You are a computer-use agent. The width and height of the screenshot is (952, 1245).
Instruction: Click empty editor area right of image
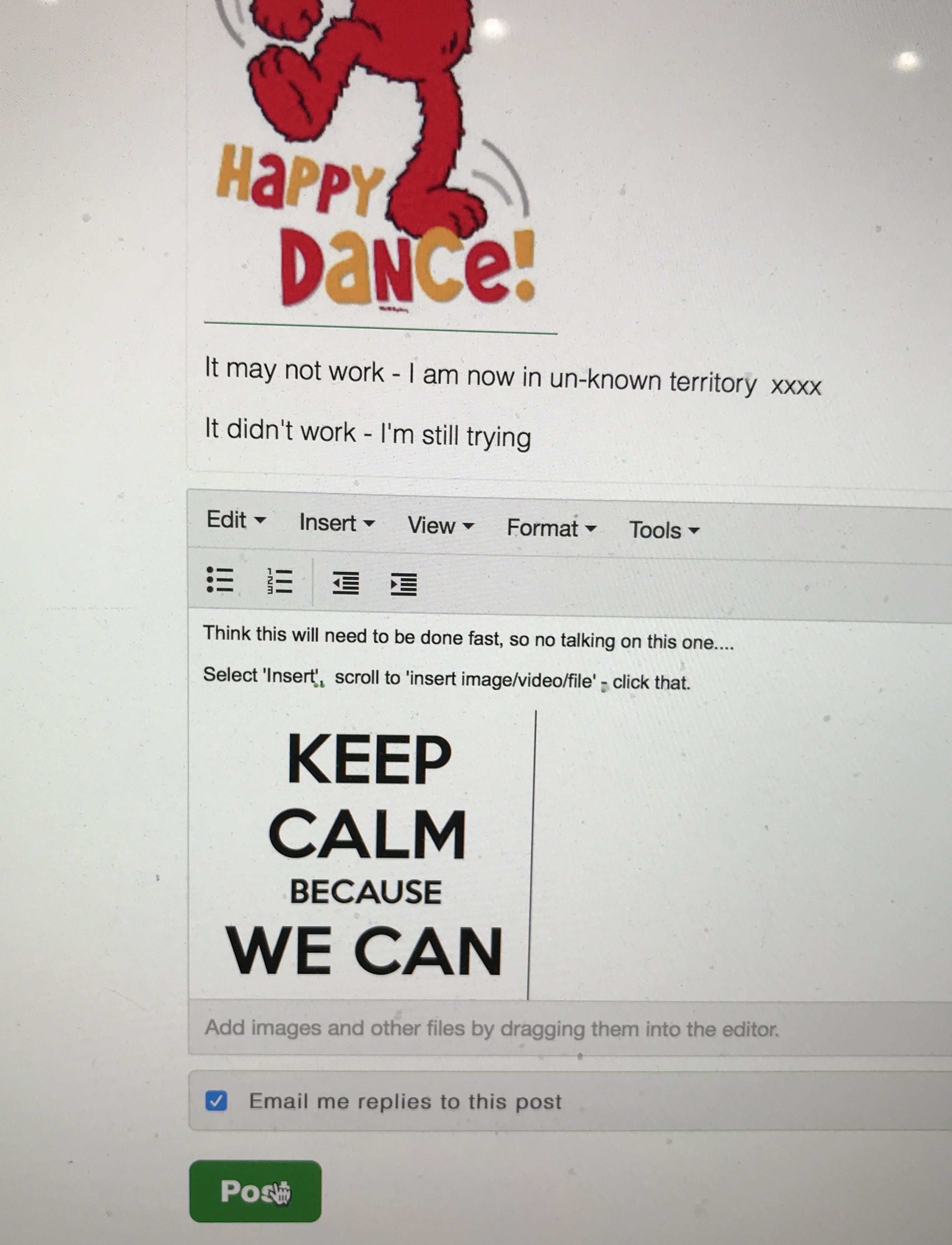[737, 850]
